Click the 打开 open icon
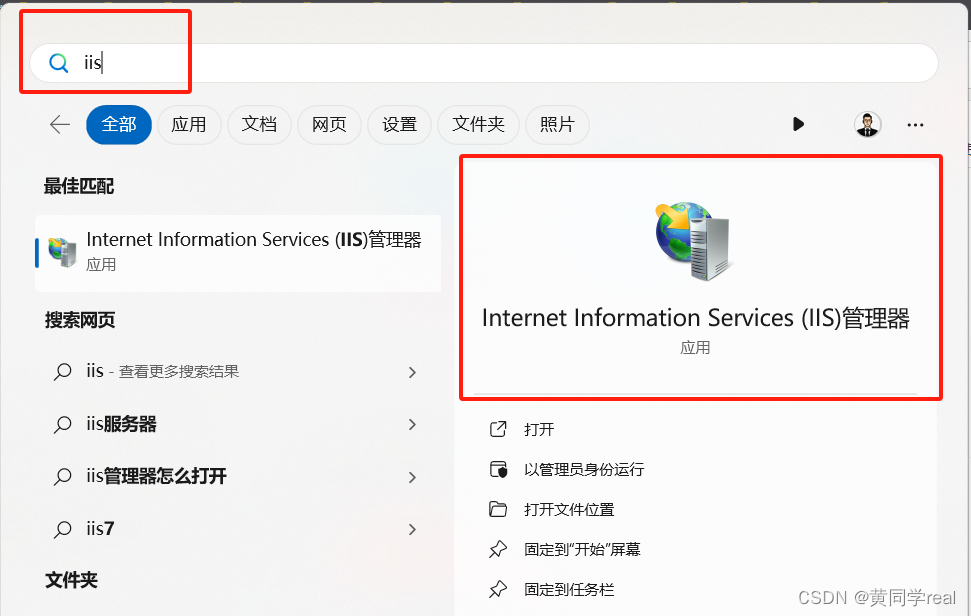Image resolution: width=971 pixels, height=616 pixels. [498, 428]
